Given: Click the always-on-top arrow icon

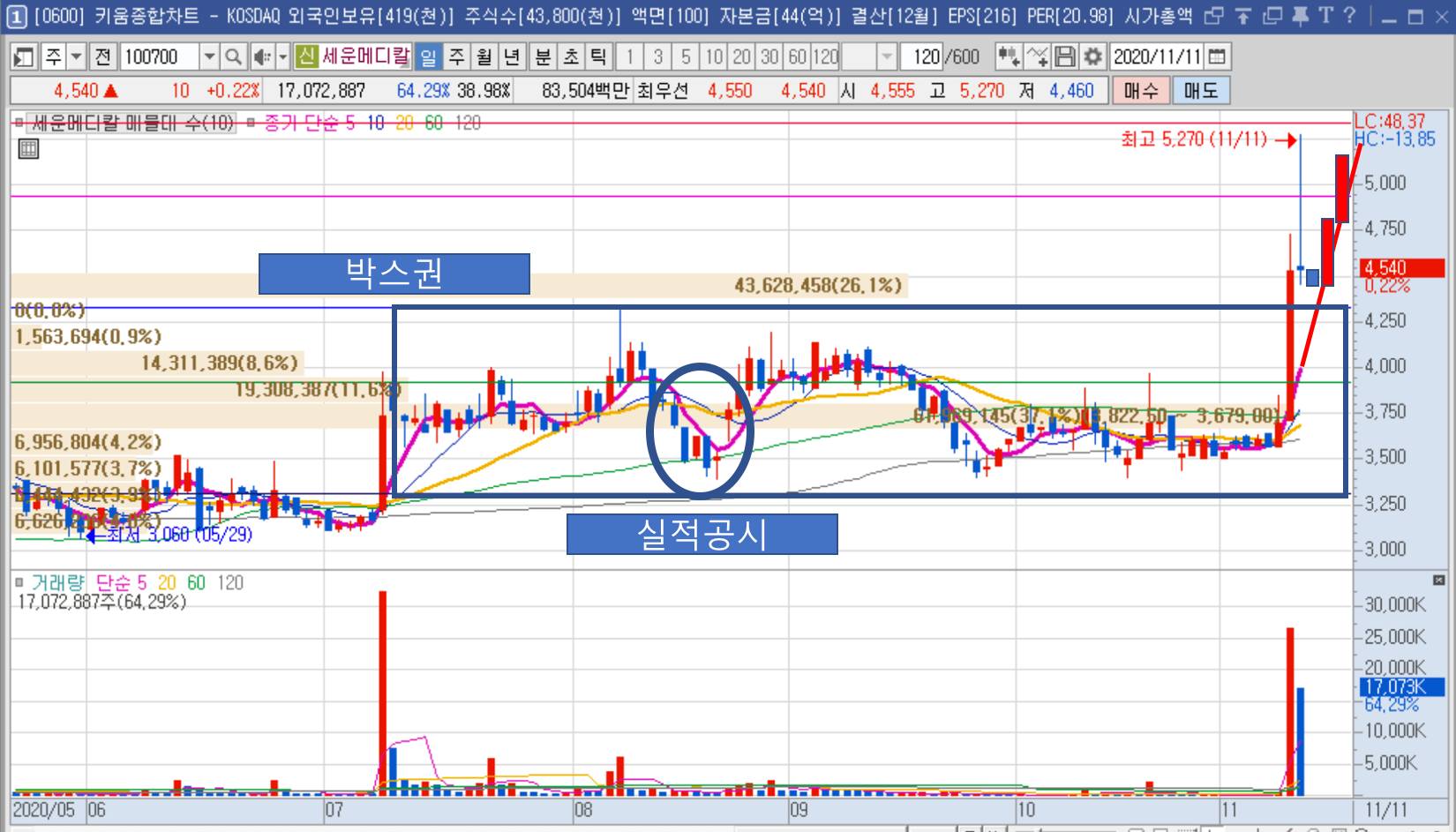Looking at the screenshot, I should 1243,15.
